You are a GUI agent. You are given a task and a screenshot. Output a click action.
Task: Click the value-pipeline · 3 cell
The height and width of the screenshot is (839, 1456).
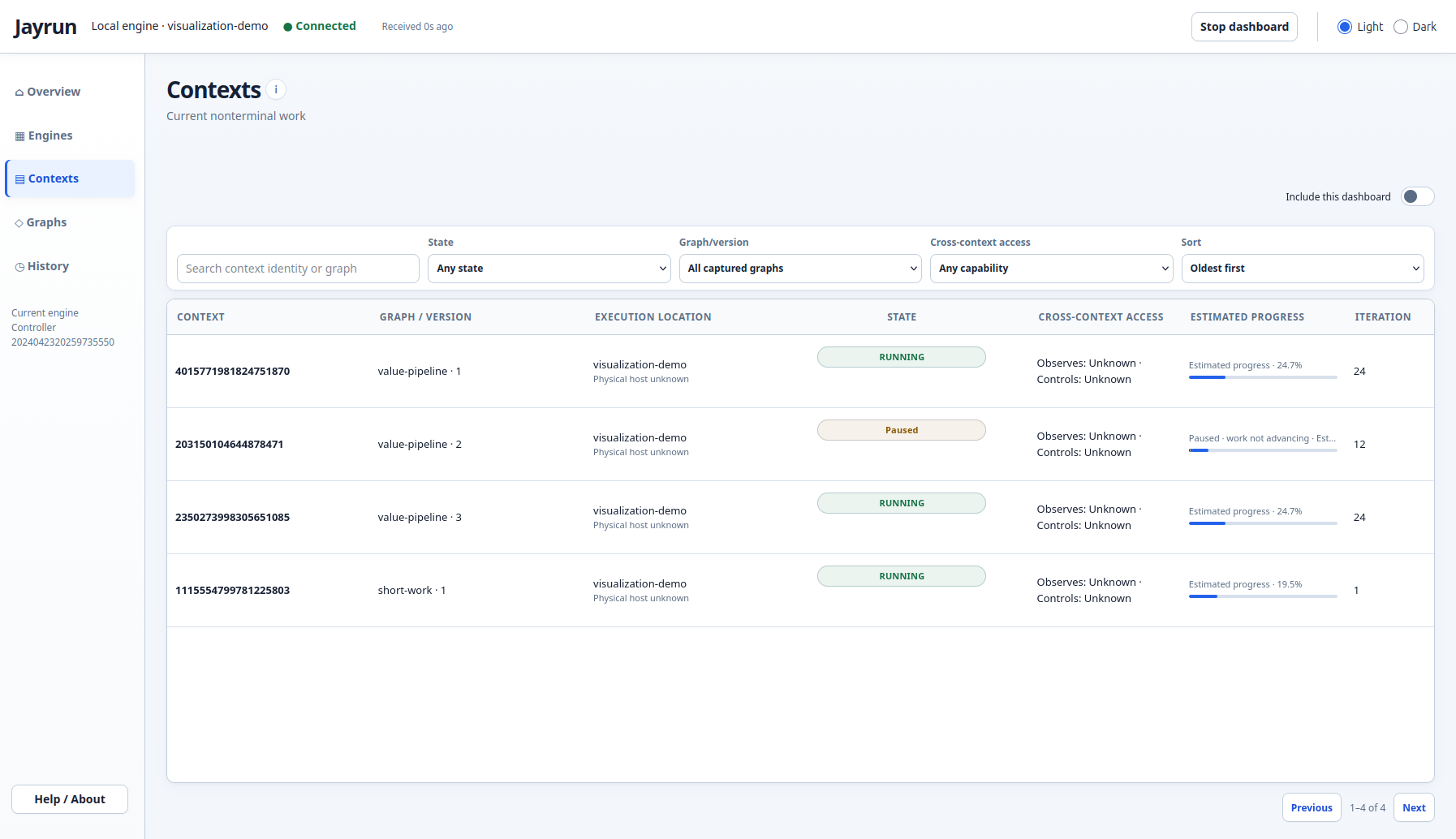(420, 518)
